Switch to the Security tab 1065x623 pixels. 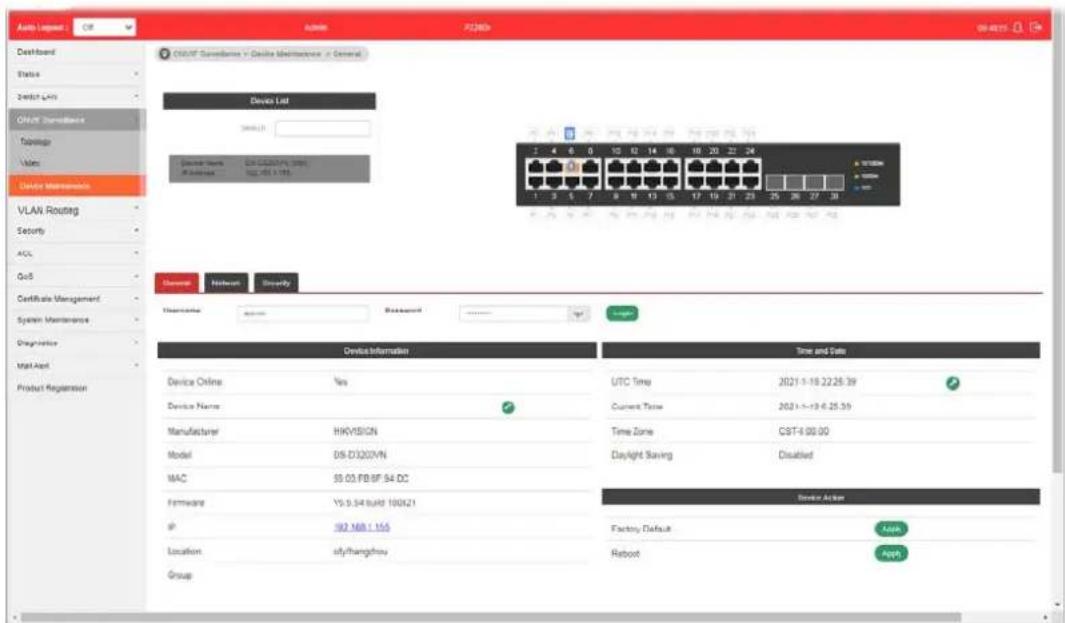[276, 283]
